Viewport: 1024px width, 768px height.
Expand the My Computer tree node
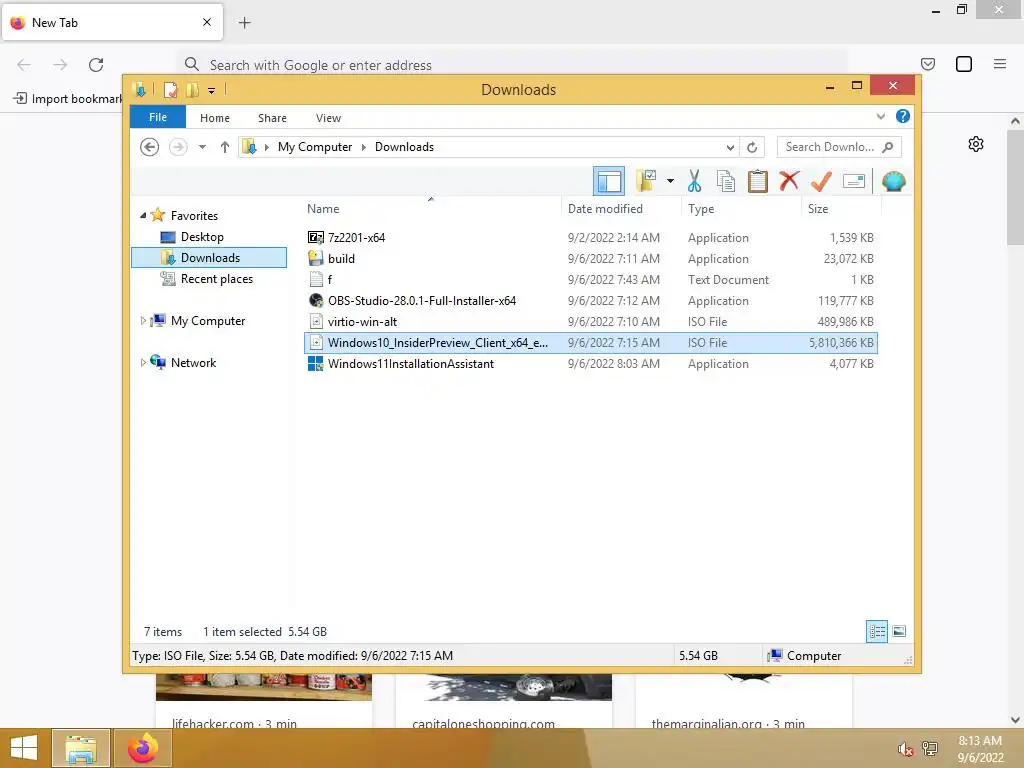143,321
